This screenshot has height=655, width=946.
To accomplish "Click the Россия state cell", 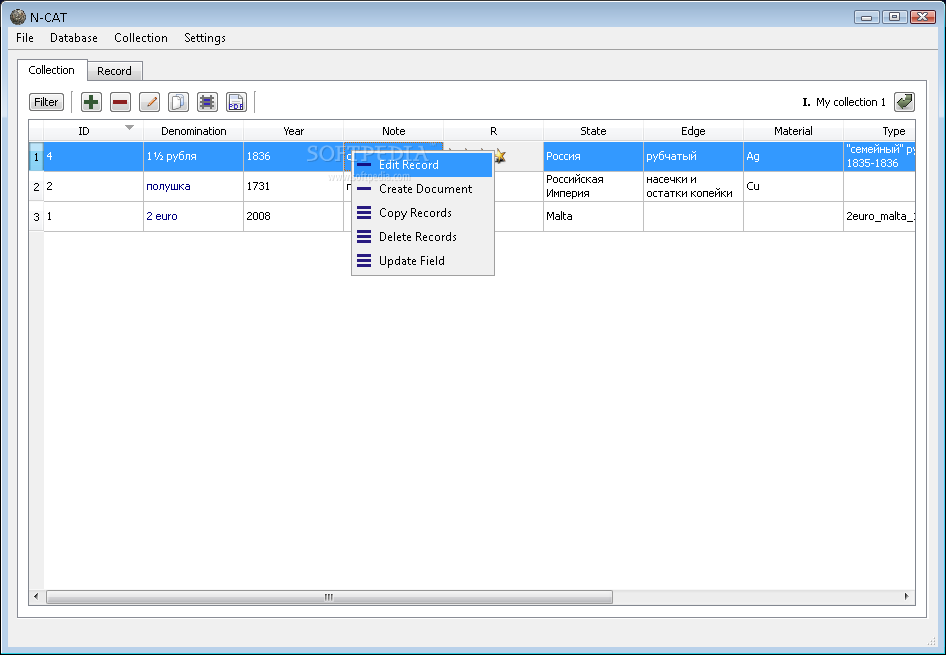I will [594, 157].
